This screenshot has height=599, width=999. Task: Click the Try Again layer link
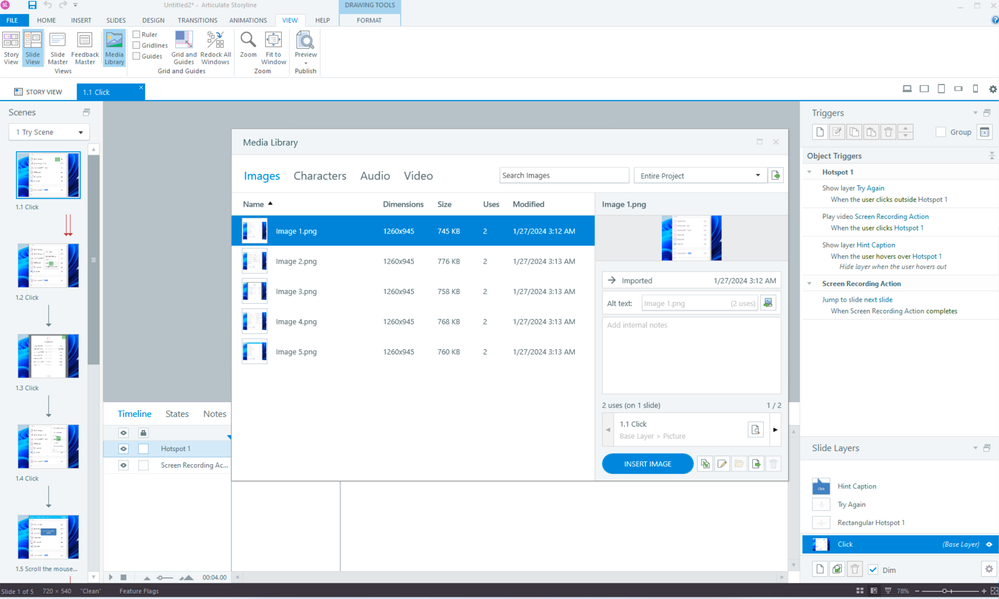[x=870, y=188]
